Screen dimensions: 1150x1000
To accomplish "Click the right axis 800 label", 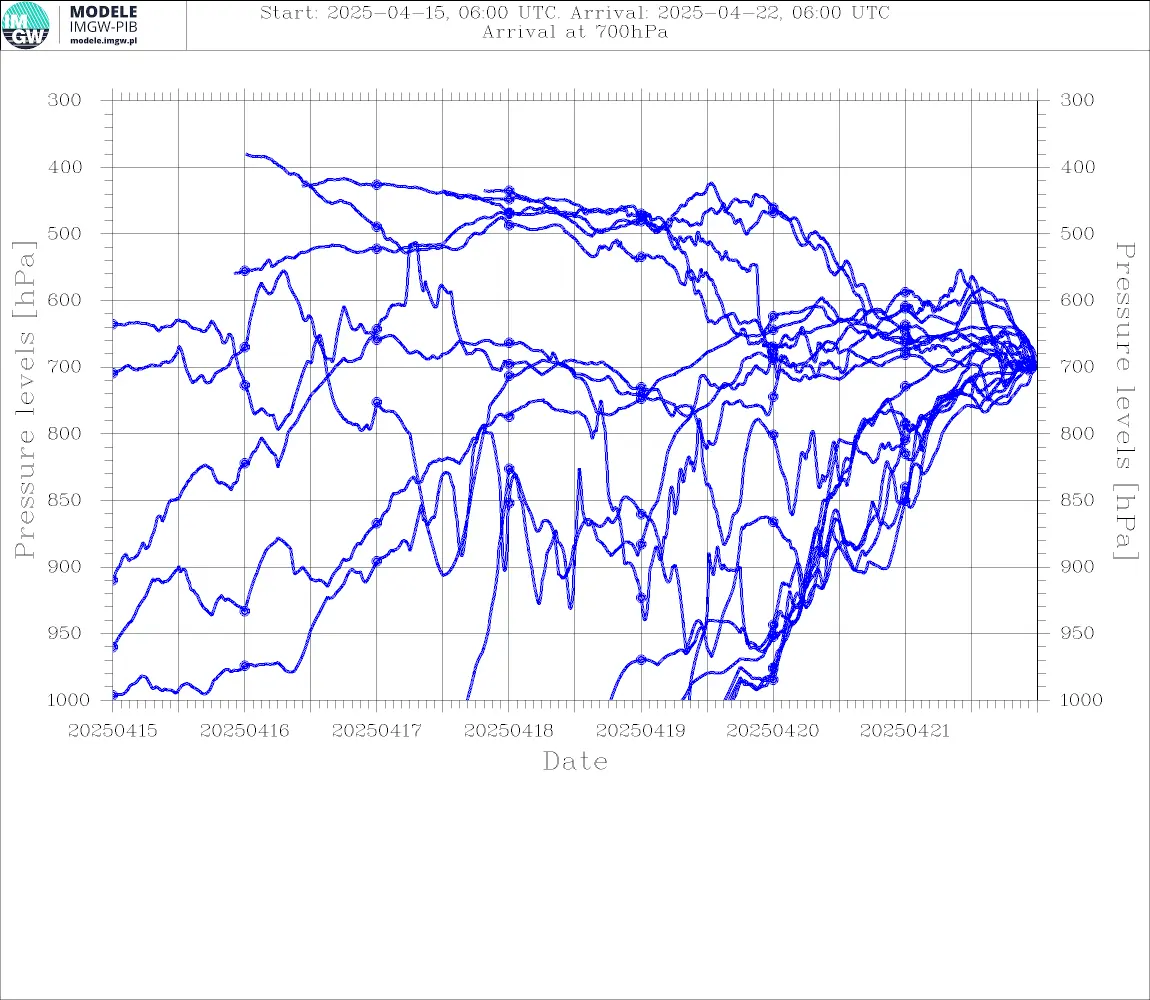I will point(1077,434).
